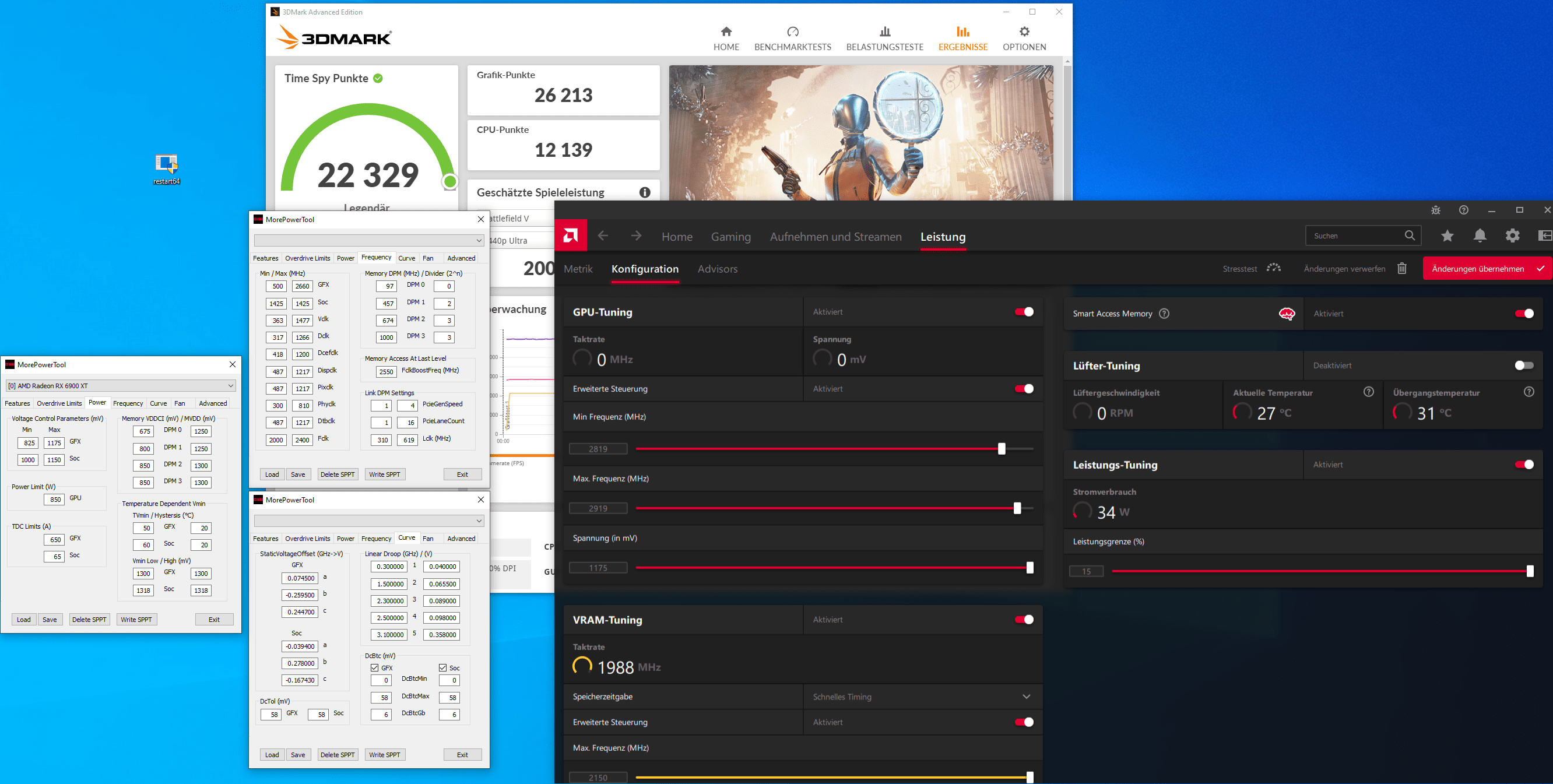This screenshot has height=784, width=1553.
Task: Open the device dropdown in Frequency MorePowerTool window
Action: coord(369,240)
